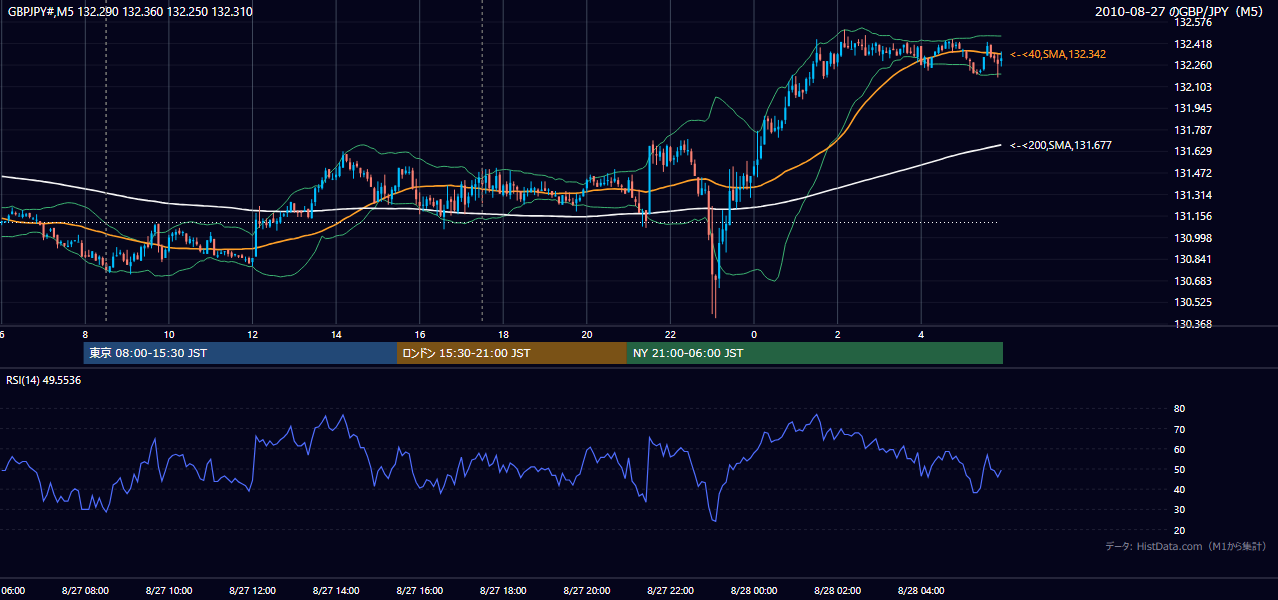This screenshot has height=600, width=1278.
Task: Click price axis value 131.629
Action: (x=1192, y=151)
